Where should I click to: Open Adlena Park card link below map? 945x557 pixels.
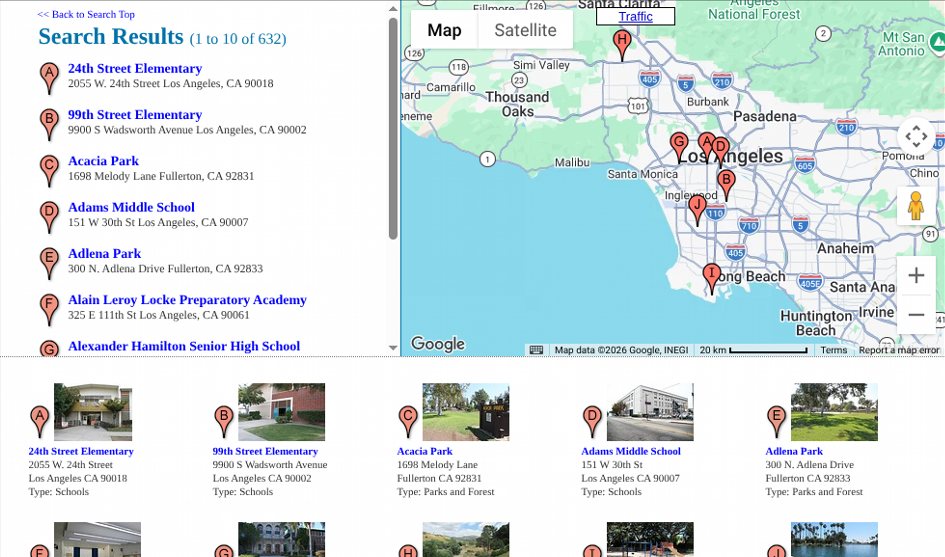pyautogui.click(x=794, y=452)
